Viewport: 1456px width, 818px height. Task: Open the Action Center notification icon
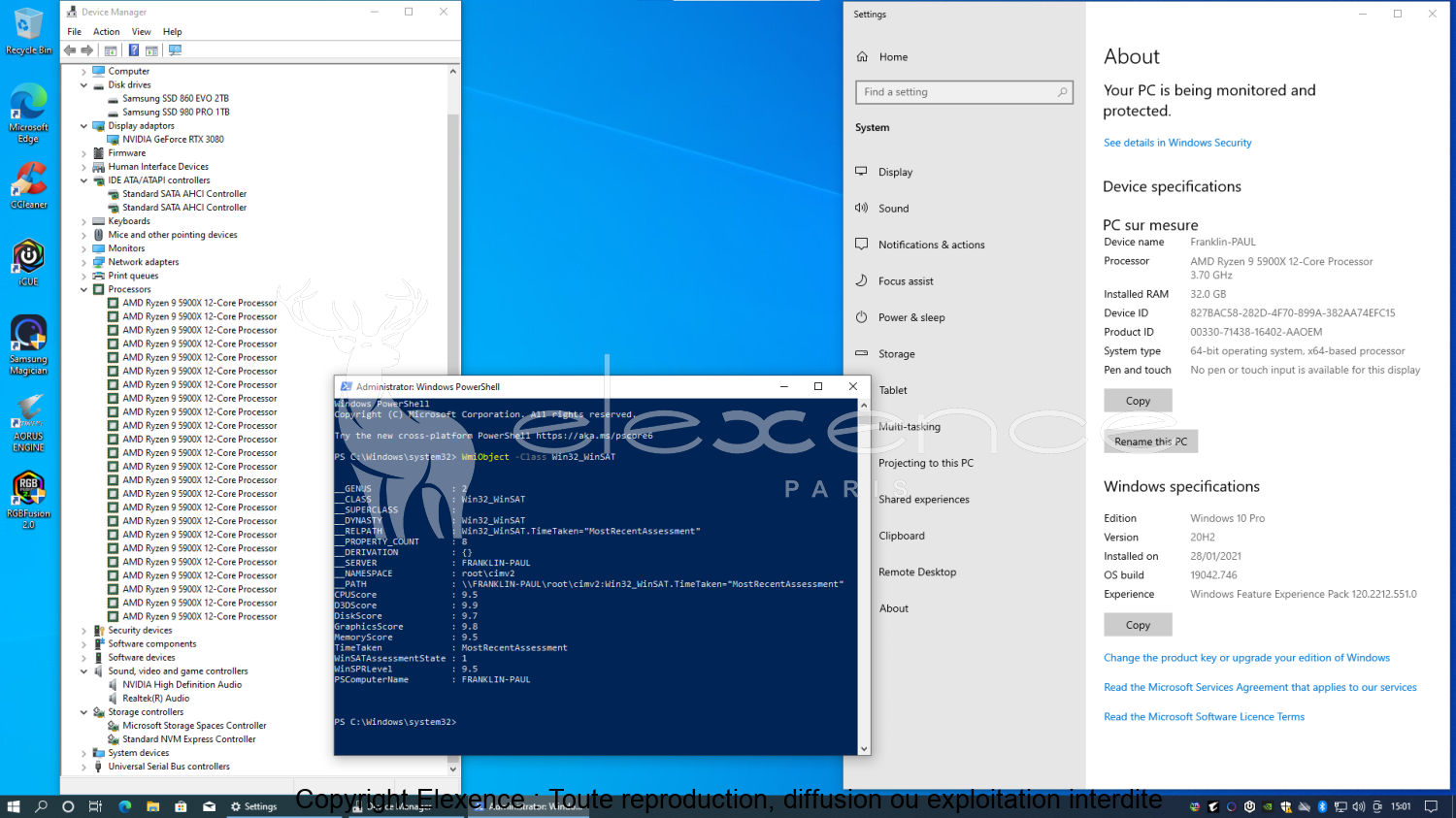coord(1431,806)
